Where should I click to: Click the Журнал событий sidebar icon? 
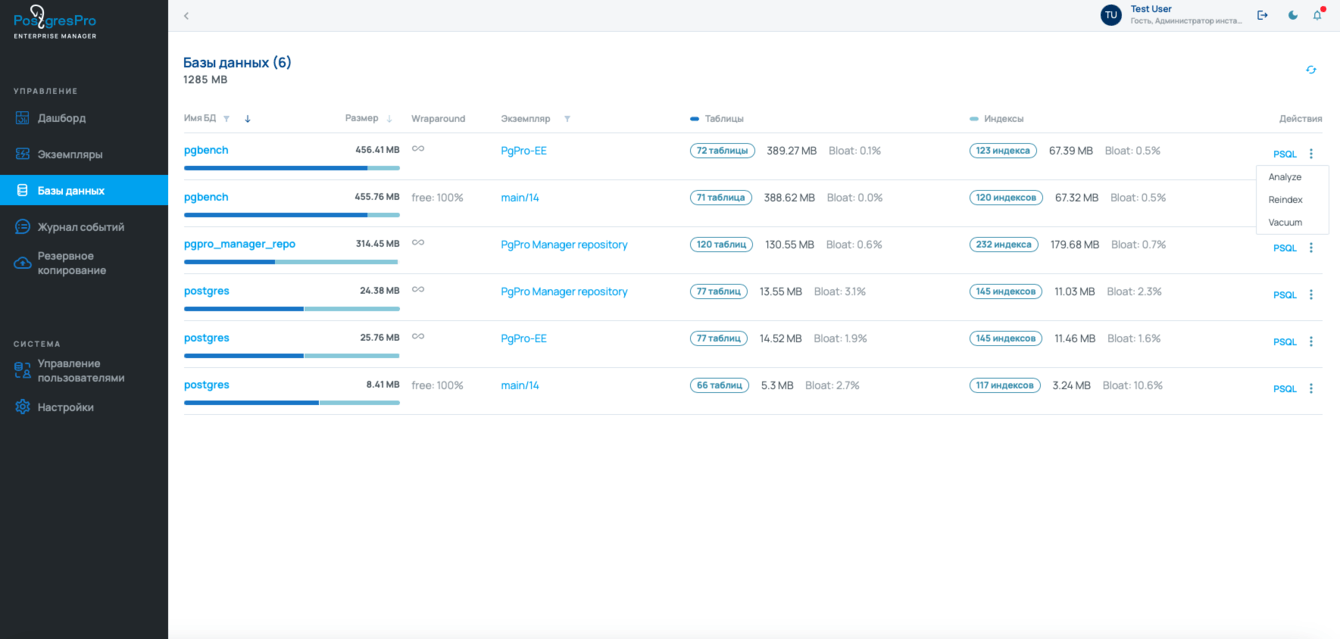coord(22,227)
